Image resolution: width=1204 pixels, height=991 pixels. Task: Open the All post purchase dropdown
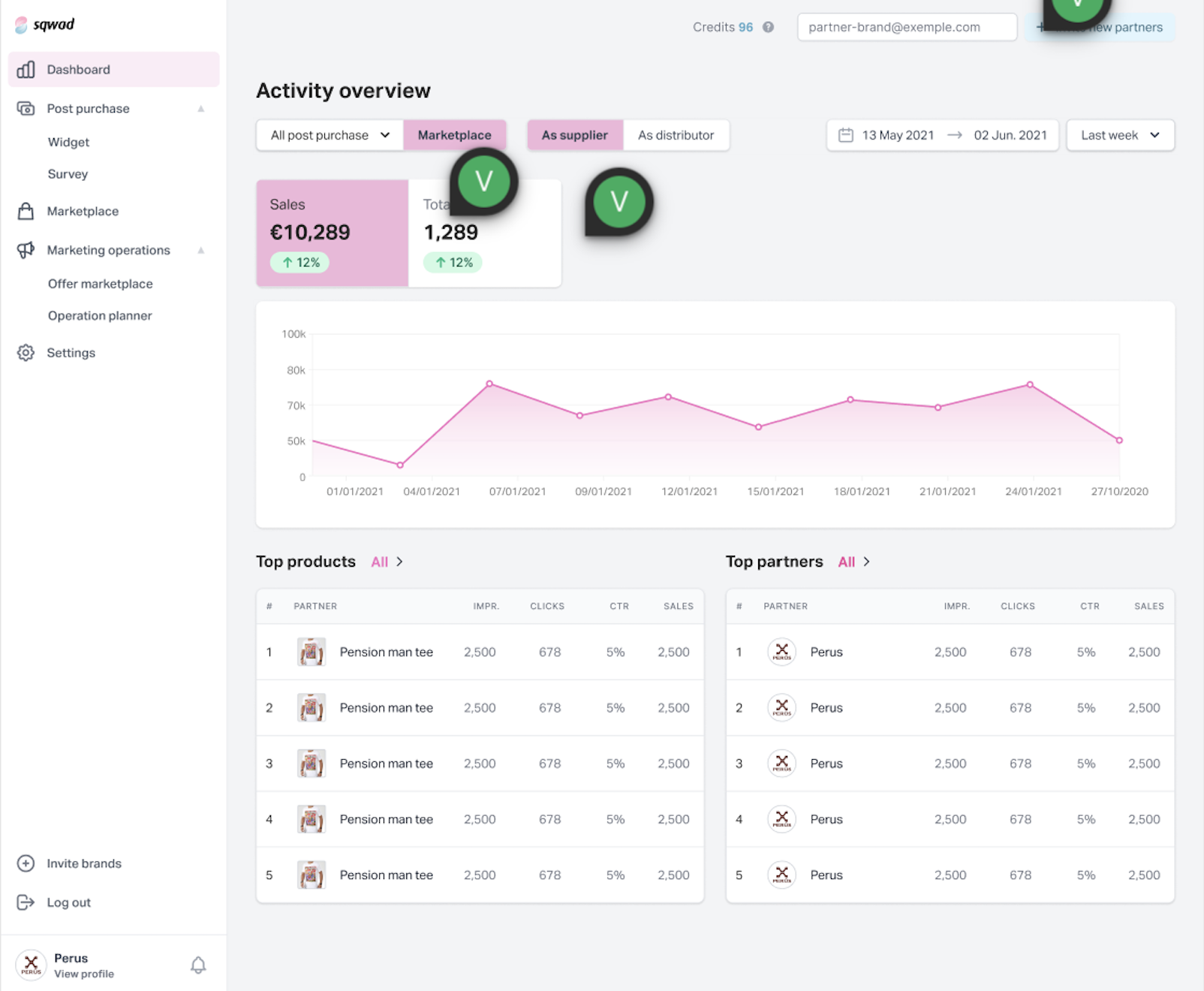(x=330, y=135)
